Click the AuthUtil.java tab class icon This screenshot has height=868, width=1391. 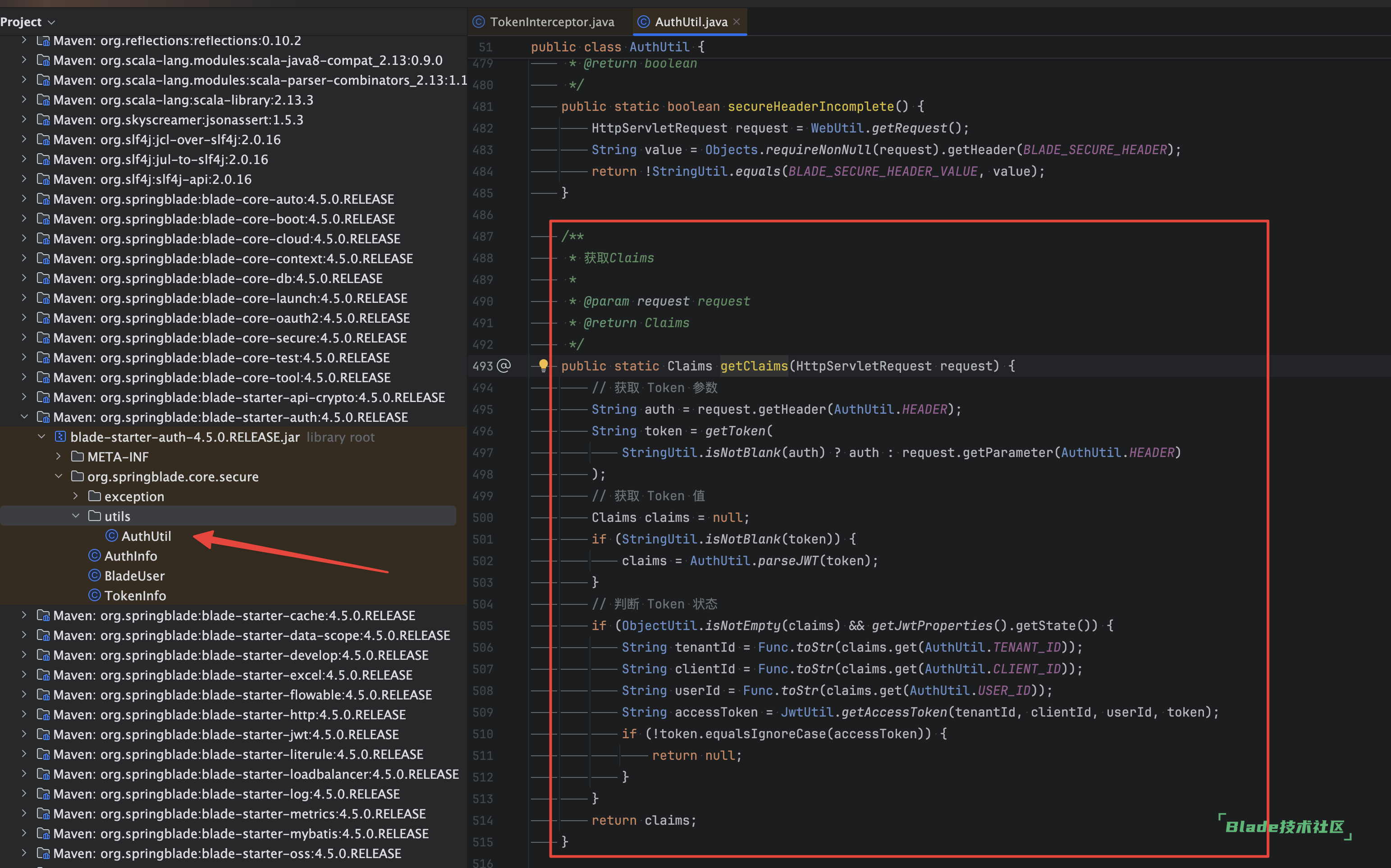pos(644,22)
